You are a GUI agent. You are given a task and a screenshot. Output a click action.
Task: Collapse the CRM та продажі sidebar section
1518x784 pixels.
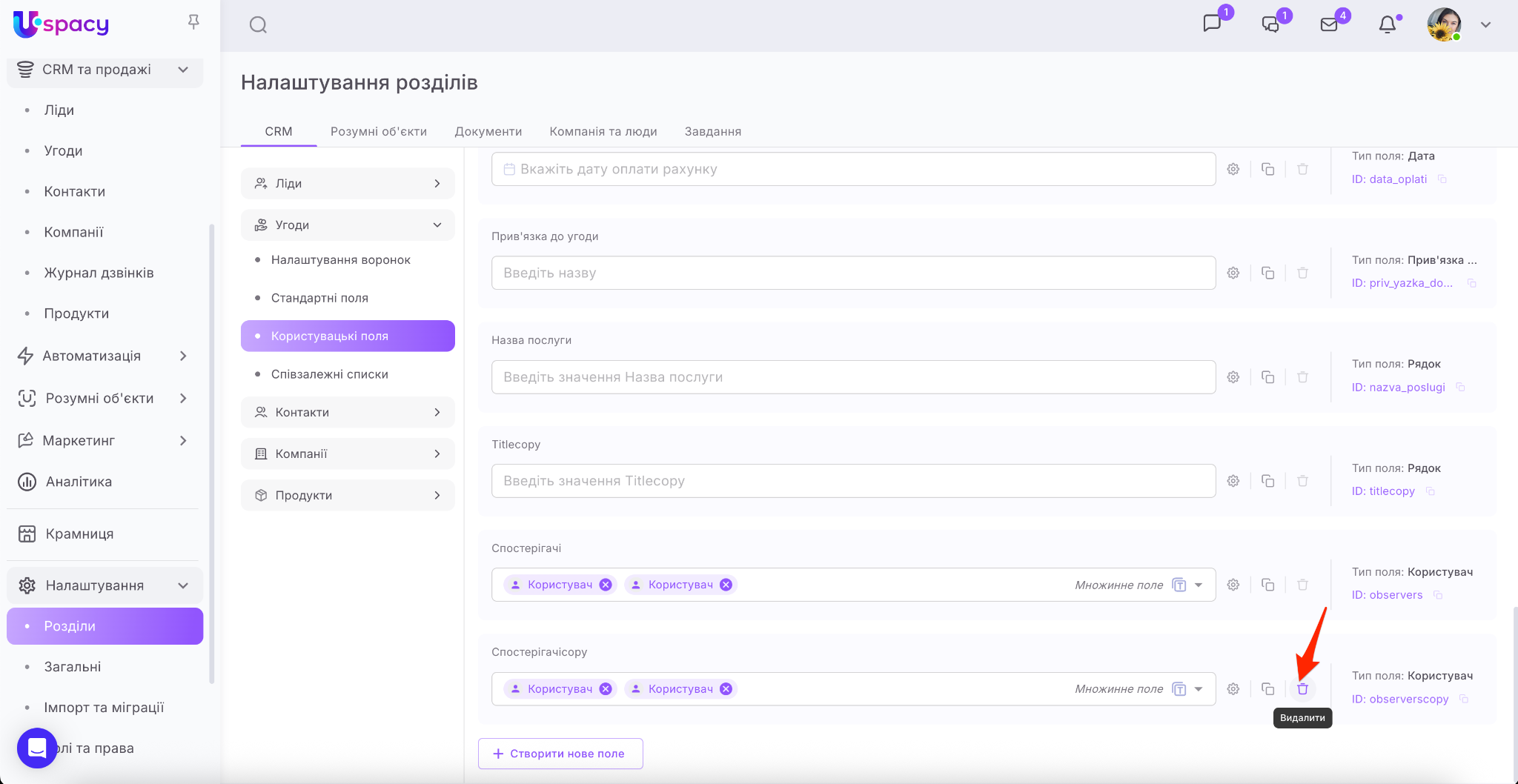[x=183, y=70]
